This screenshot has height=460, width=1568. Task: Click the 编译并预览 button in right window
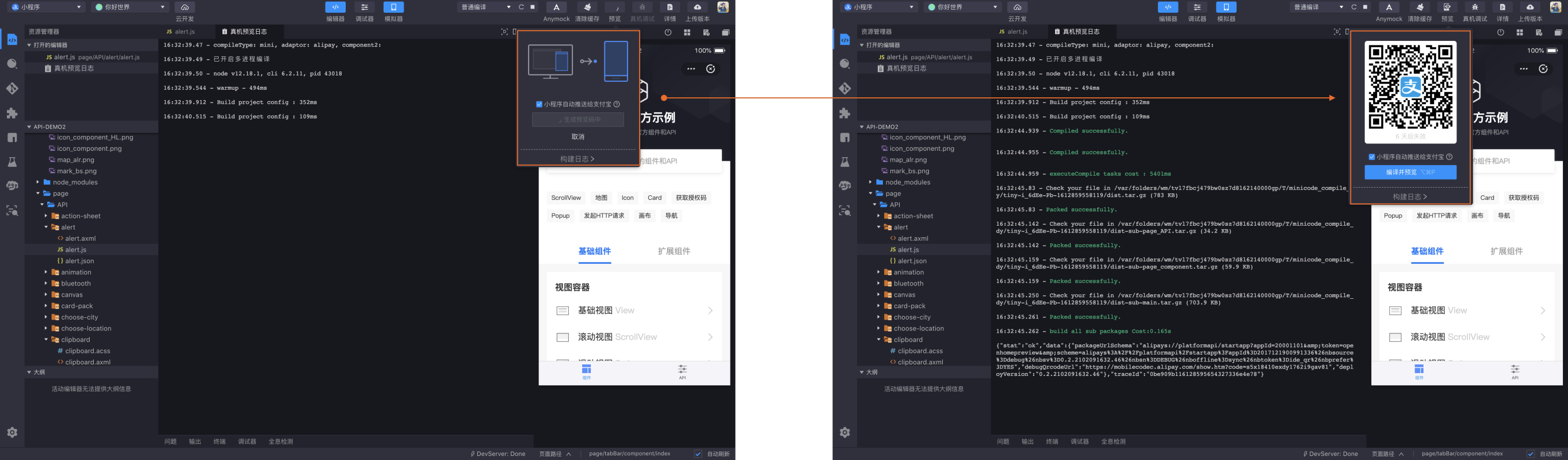click(1410, 172)
